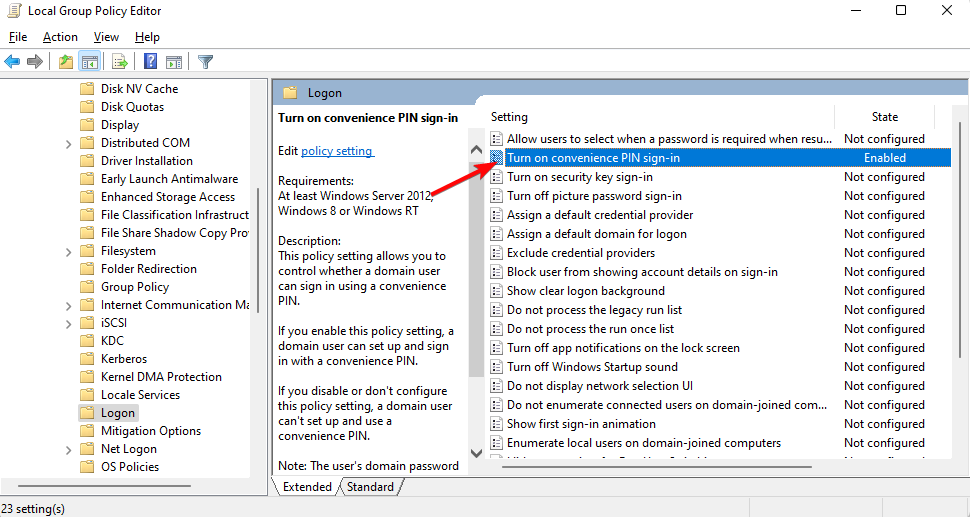Expand the Filesystem tree node
This screenshot has height=517, width=970.
pos(69,252)
